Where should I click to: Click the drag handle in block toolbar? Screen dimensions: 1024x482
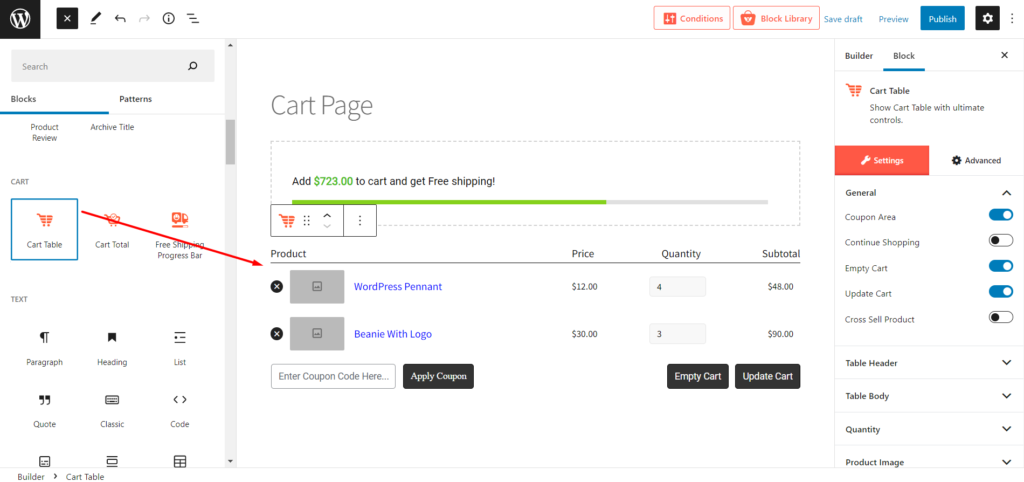pyautogui.click(x=307, y=221)
